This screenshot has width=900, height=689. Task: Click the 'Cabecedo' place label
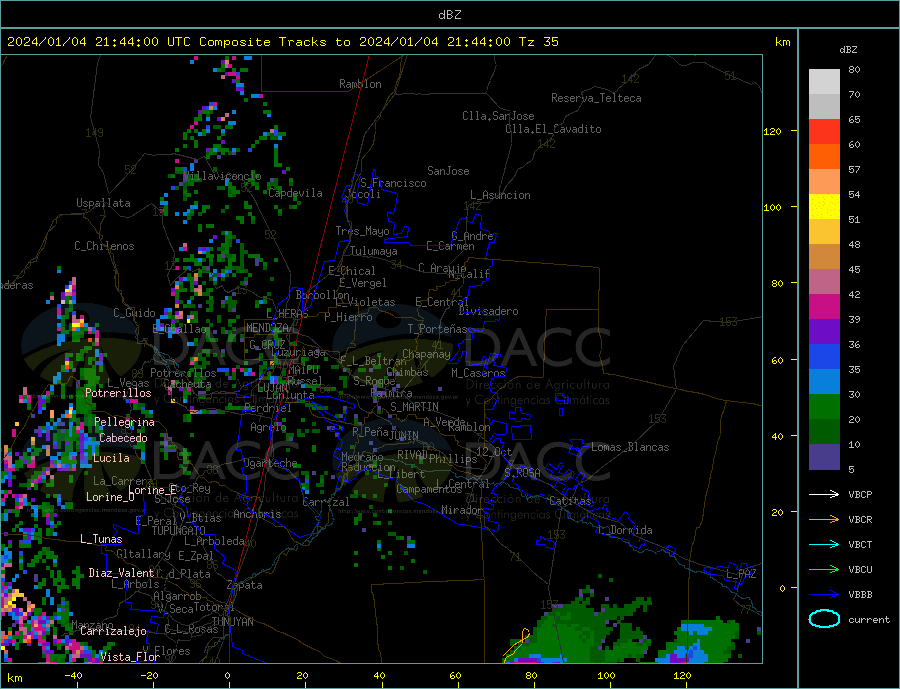coord(123,438)
